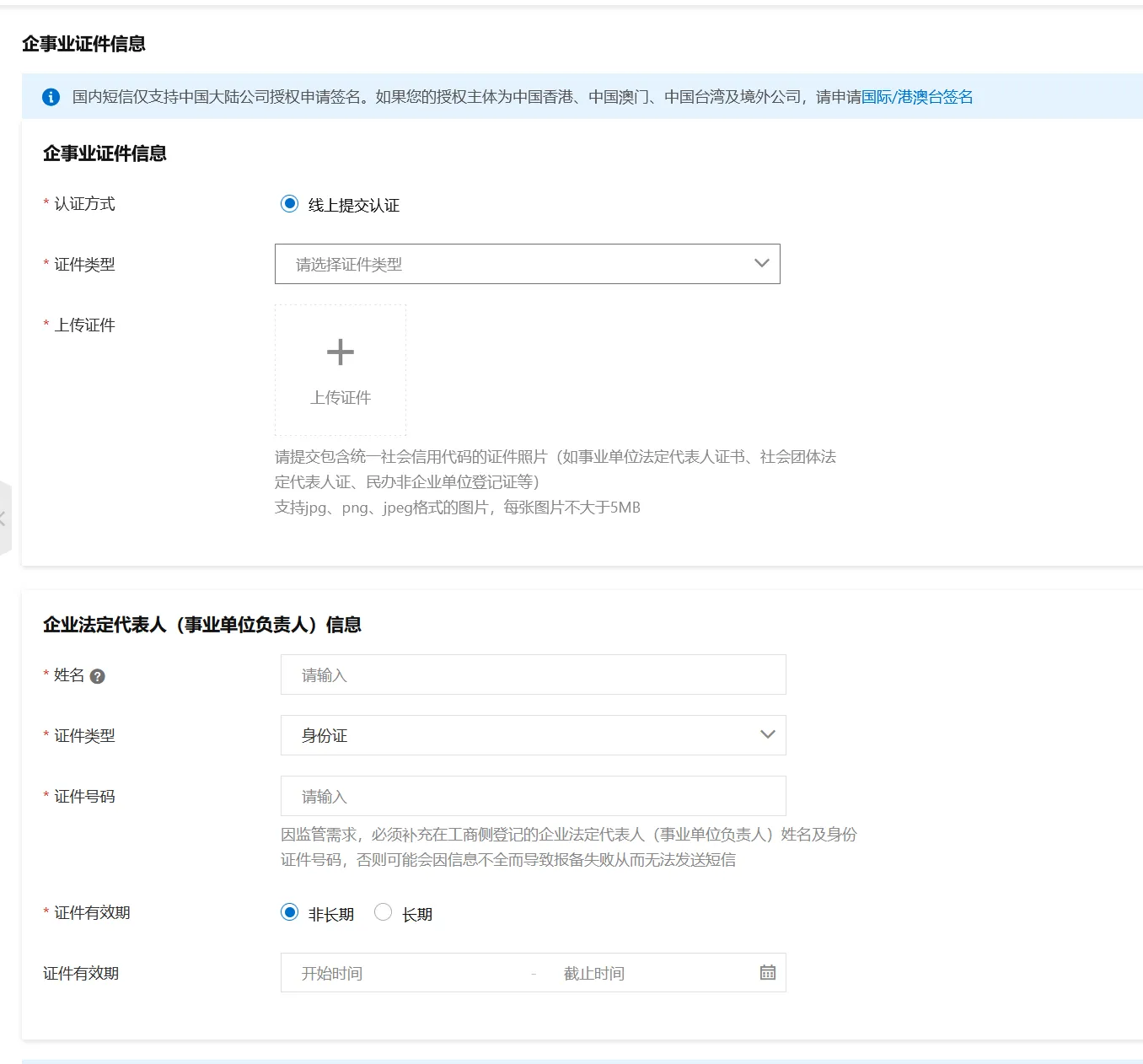Click the 证件有效期 label beside the date range

click(x=81, y=974)
